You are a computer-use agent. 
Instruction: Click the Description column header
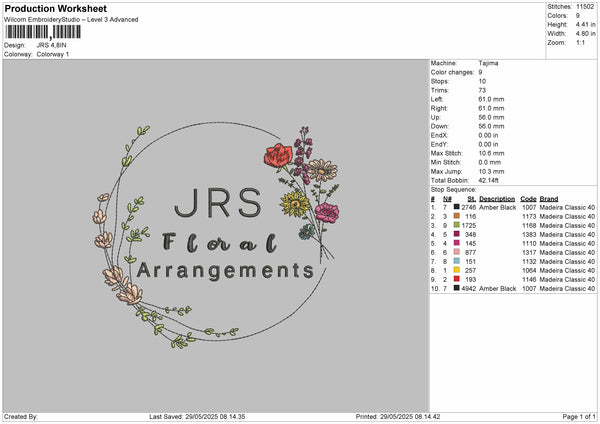(497, 198)
